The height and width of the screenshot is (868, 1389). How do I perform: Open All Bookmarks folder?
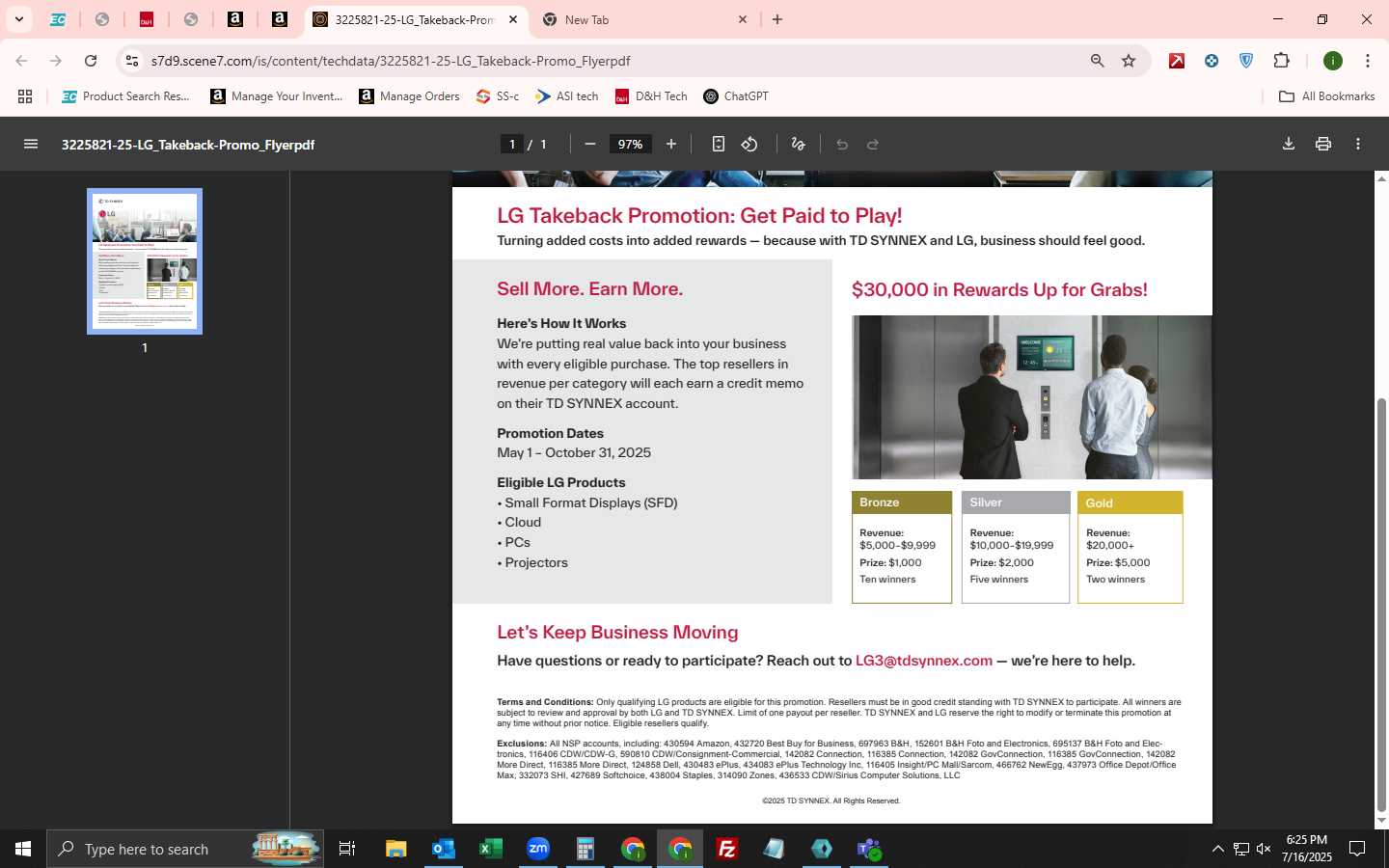[x=1326, y=96]
